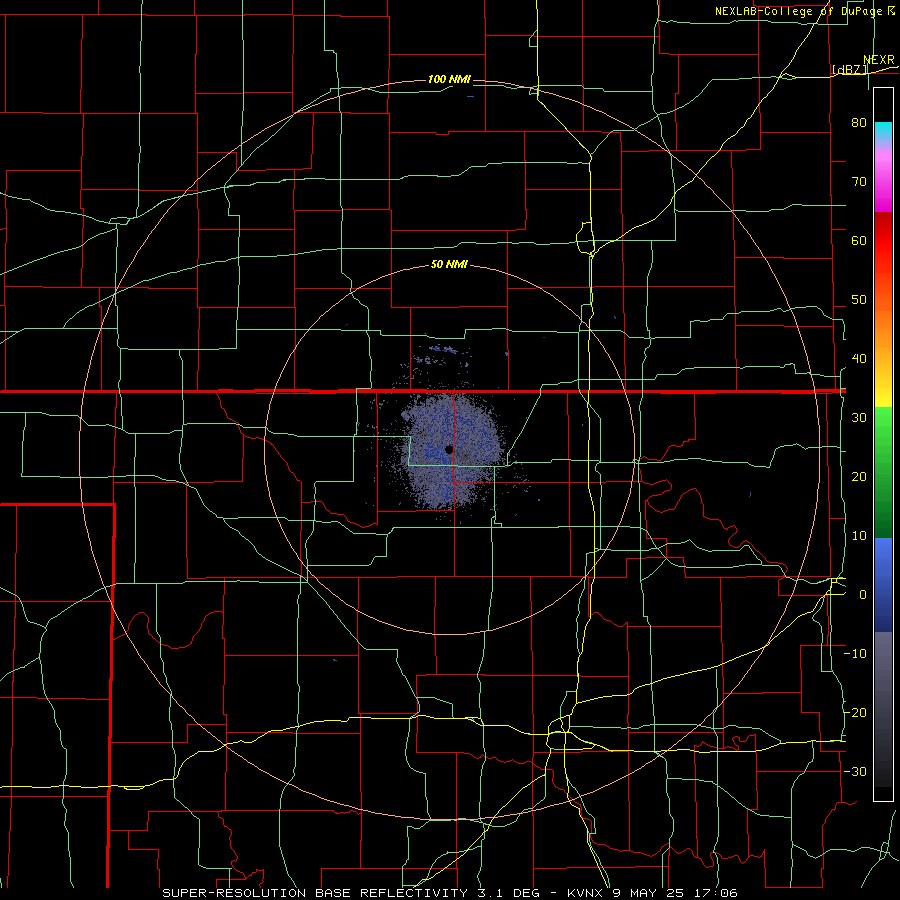Click the [dBZ] unit label
This screenshot has width=900, height=900.
pyautogui.click(x=850, y=69)
